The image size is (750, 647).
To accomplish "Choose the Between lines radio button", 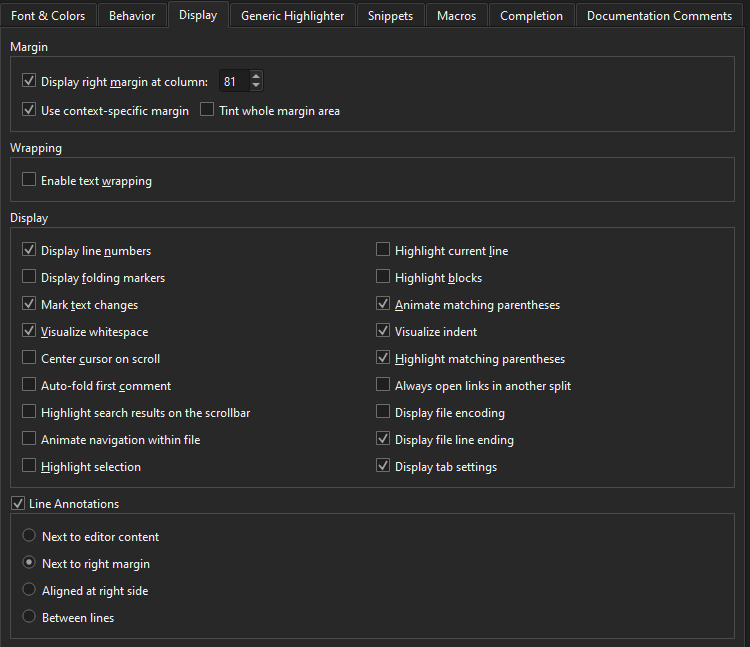I will 29,617.
